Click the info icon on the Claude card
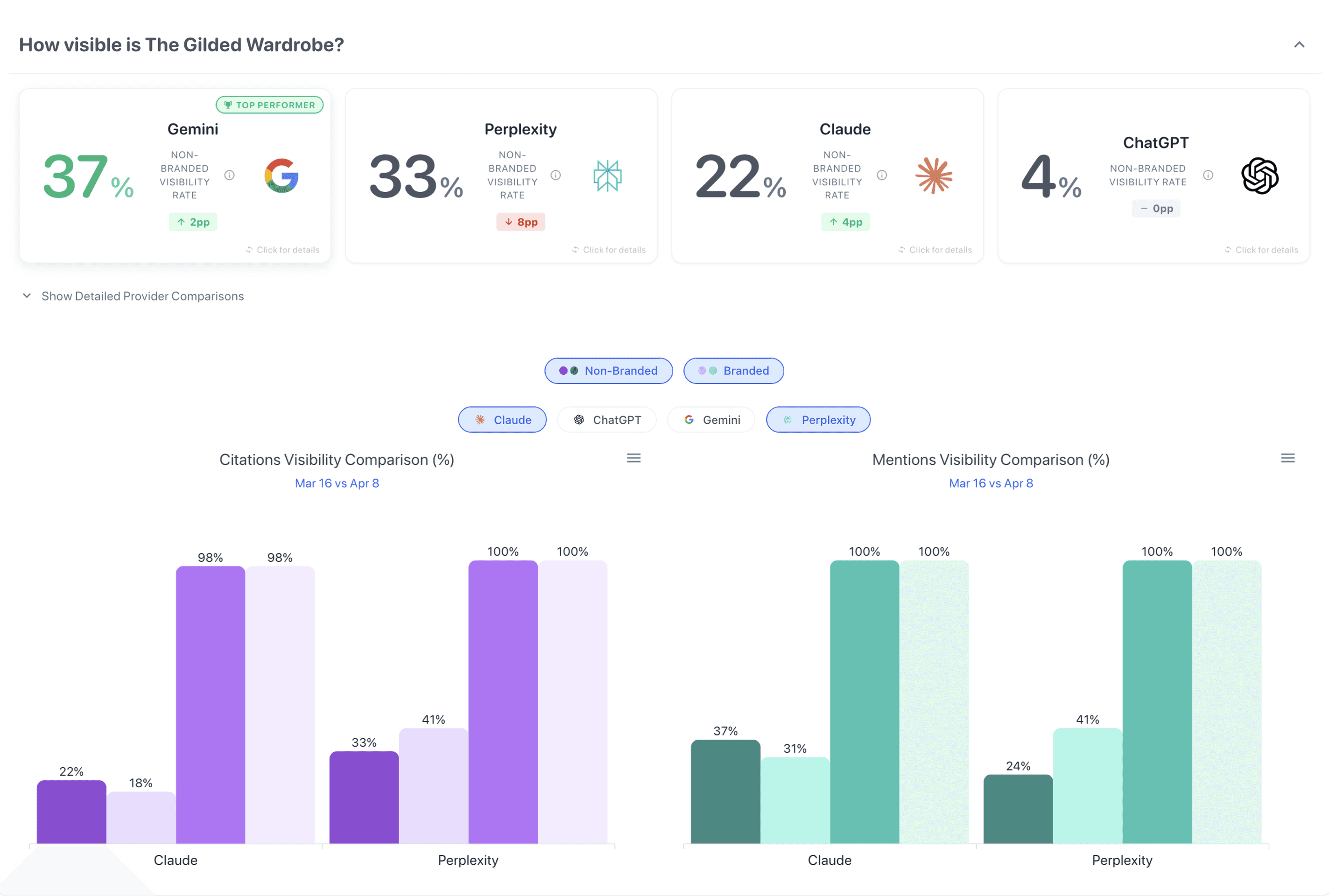This screenshot has width=1329, height=896. tap(881, 175)
